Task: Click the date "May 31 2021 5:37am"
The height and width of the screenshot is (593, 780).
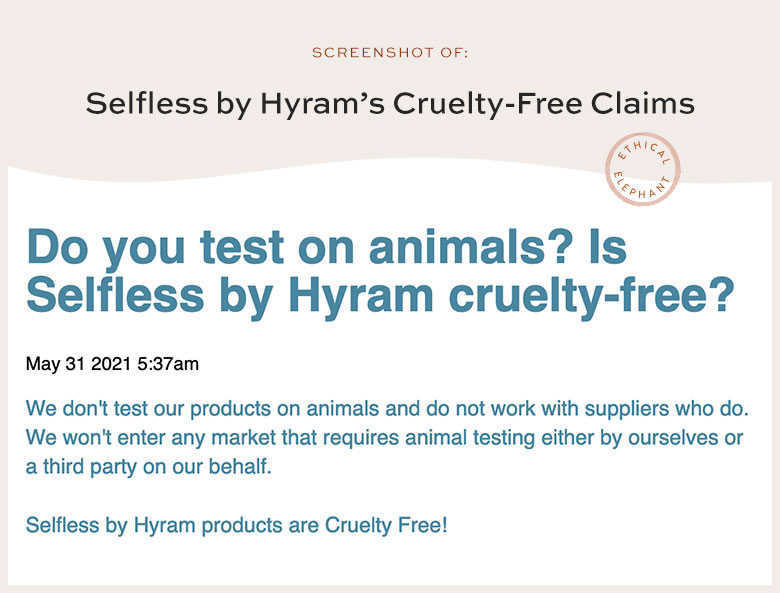Action: pyautogui.click(x=112, y=364)
